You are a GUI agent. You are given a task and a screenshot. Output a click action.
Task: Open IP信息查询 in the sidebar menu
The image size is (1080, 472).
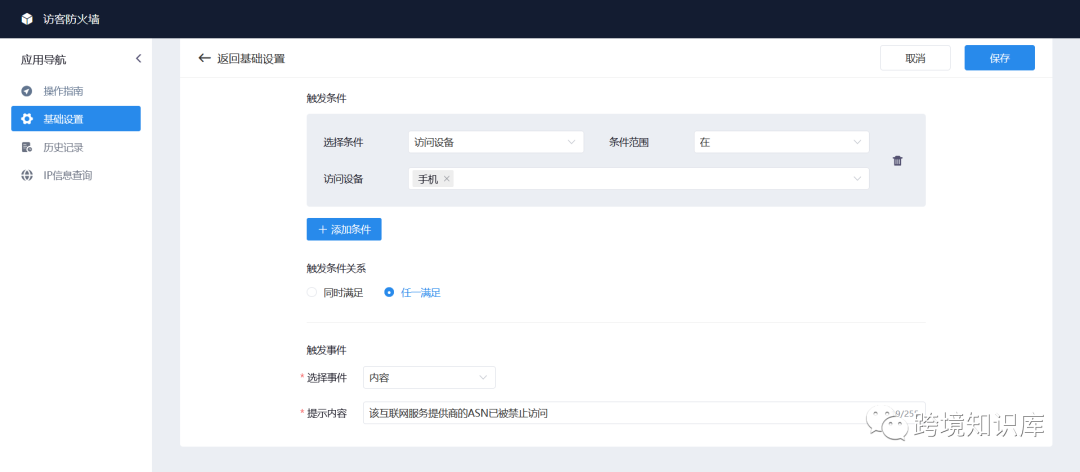67,175
